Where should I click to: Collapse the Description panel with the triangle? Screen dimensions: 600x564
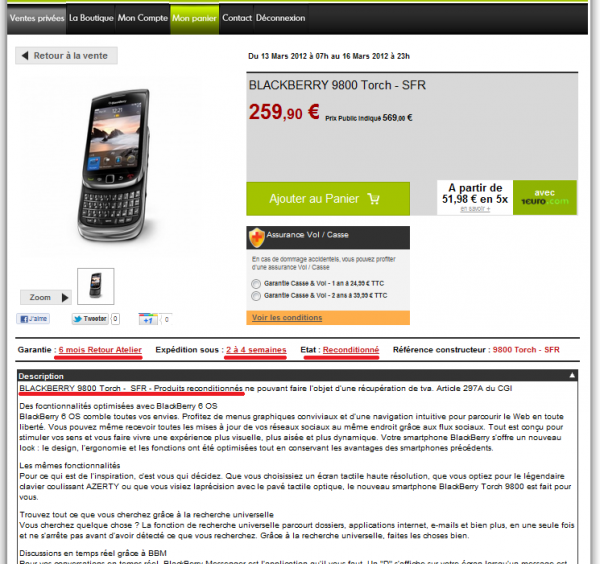click(x=572, y=375)
